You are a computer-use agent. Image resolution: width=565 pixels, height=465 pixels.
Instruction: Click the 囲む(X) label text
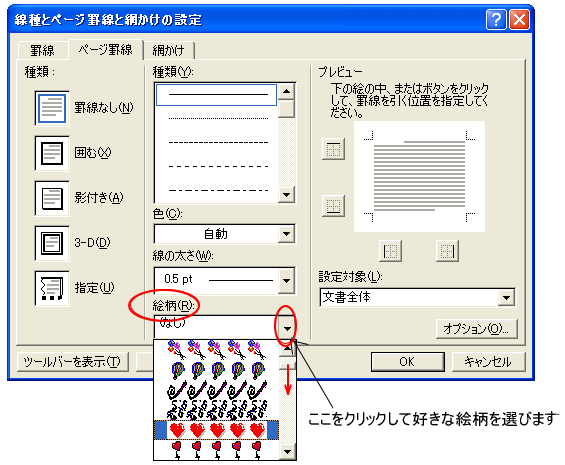(x=93, y=153)
